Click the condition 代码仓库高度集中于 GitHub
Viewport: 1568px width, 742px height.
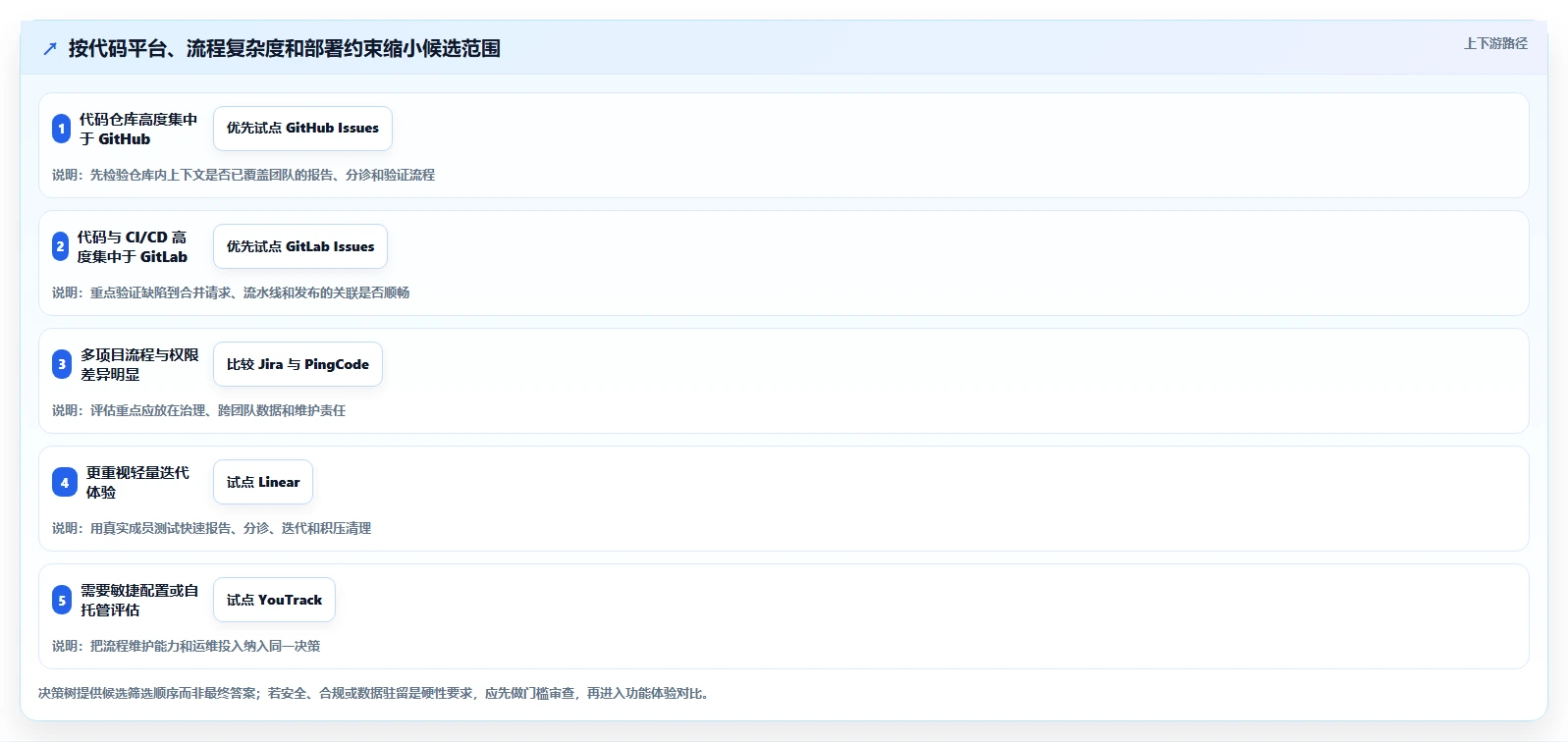(x=138, y=129)
